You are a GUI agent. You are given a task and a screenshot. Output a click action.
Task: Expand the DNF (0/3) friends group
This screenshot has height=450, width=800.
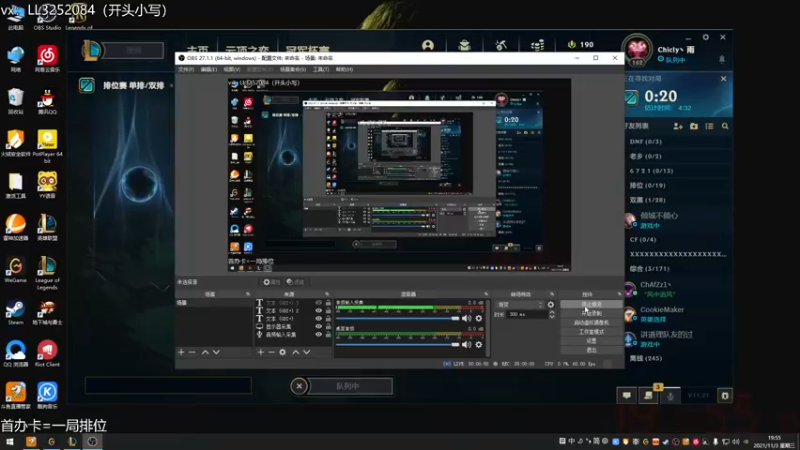click(645, 141)
